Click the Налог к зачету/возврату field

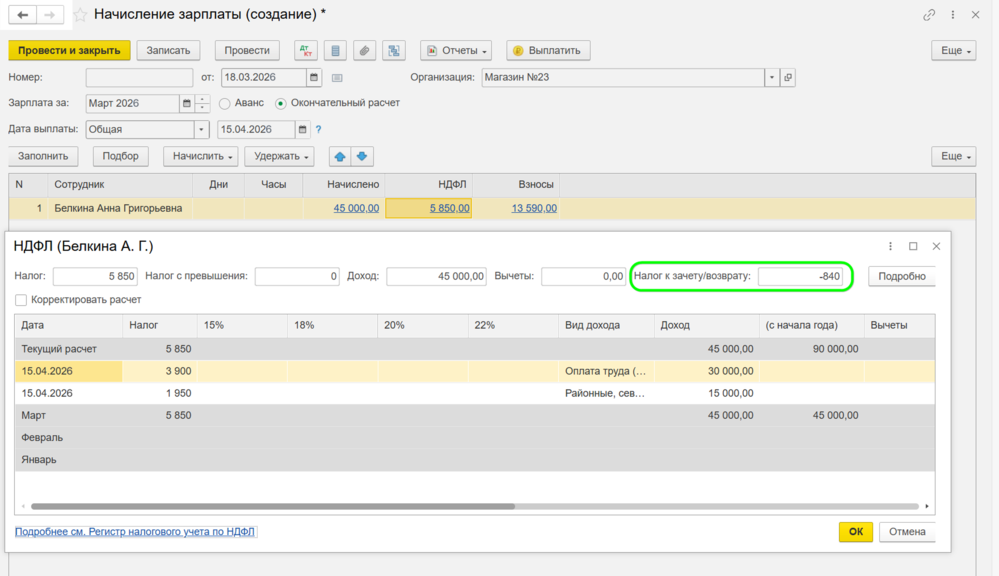click(x=800, y=276)
